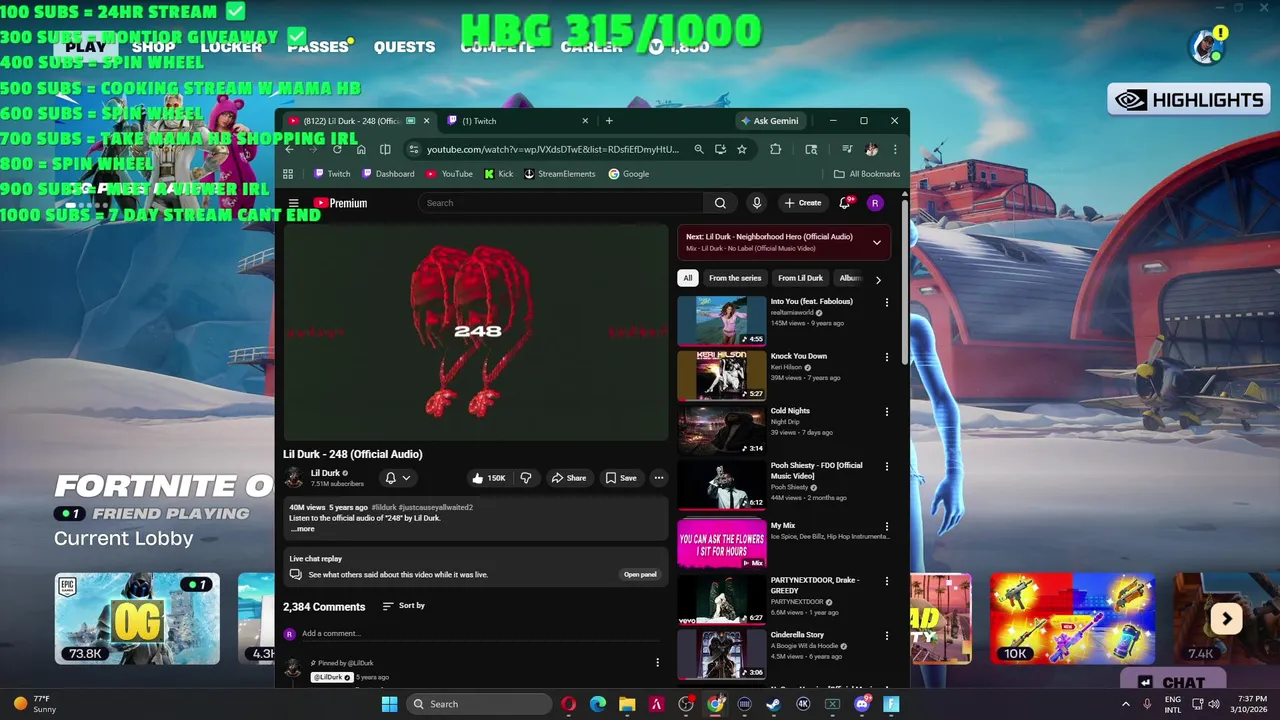Open the Kick bookmark
This screenshot has height=720, width=1280.
click(x=498, y=174)
